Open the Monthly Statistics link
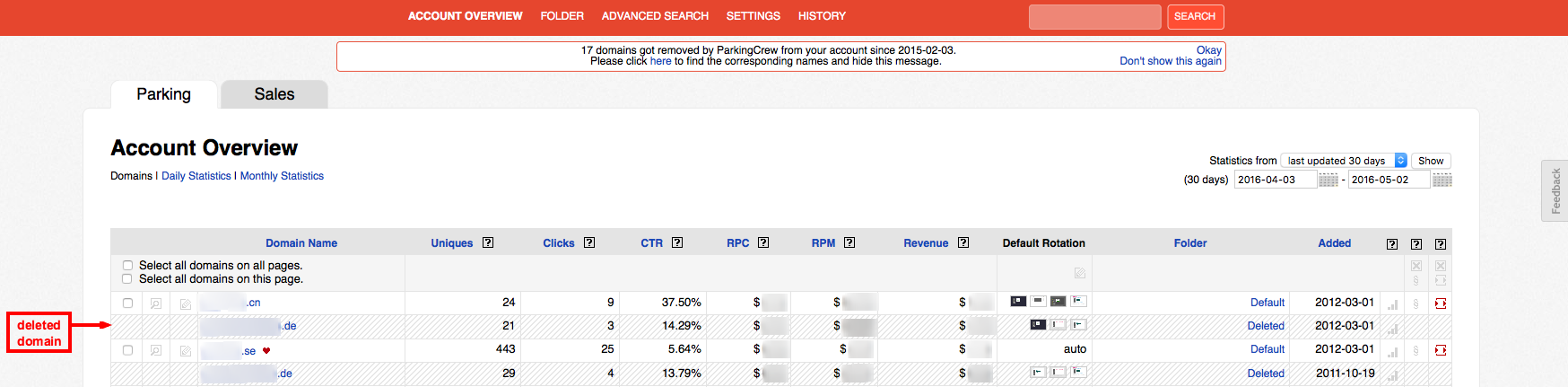Viewport: 1568px width, 387px height. (282, 176)
